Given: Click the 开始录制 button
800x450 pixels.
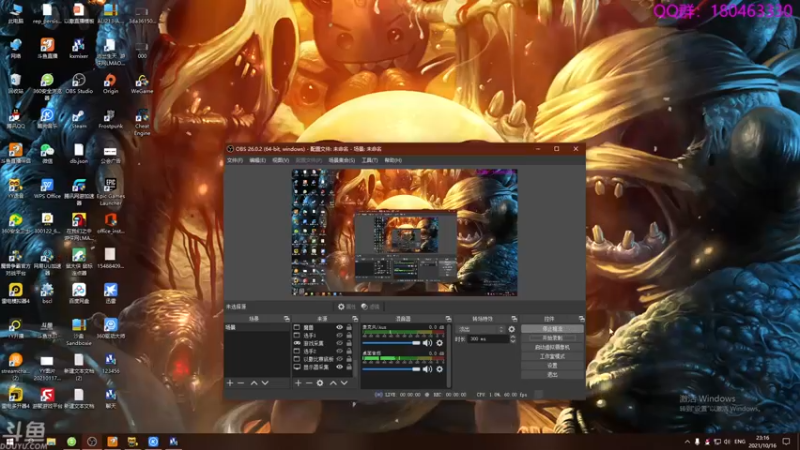Looking at the screenshot, I should [x=552, y=338].
